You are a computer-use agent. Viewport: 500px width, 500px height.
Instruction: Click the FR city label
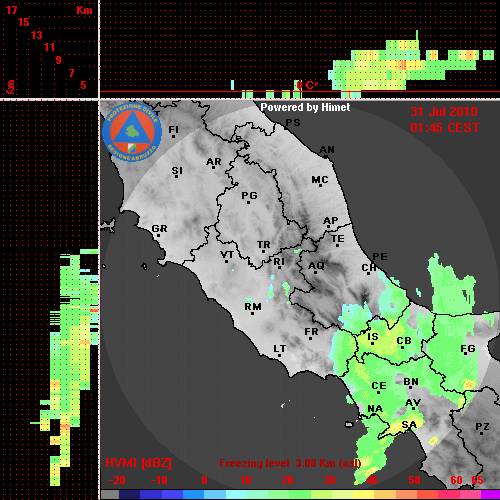click(x=311, y=333)
